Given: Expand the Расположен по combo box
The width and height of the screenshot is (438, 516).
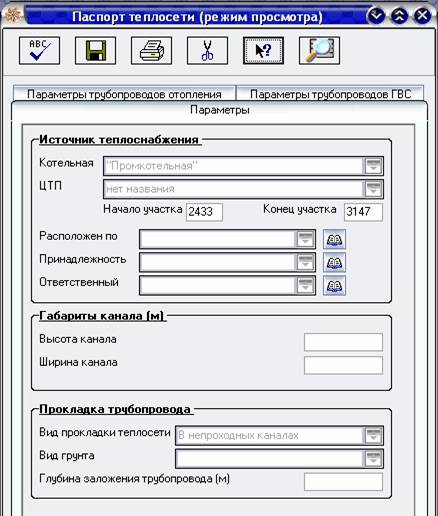Looking at the screenshot, I should coord(305,239).
